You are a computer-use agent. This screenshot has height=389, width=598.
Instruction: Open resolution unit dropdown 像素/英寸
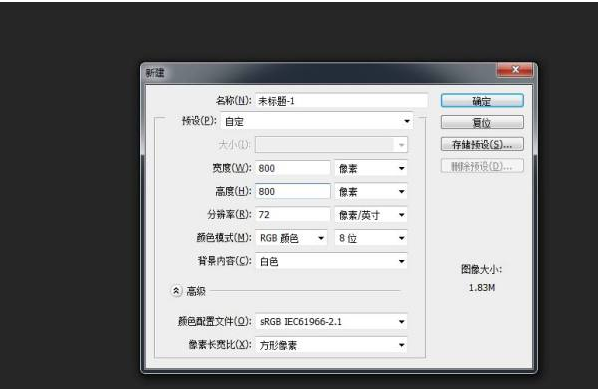coord(371,215)
